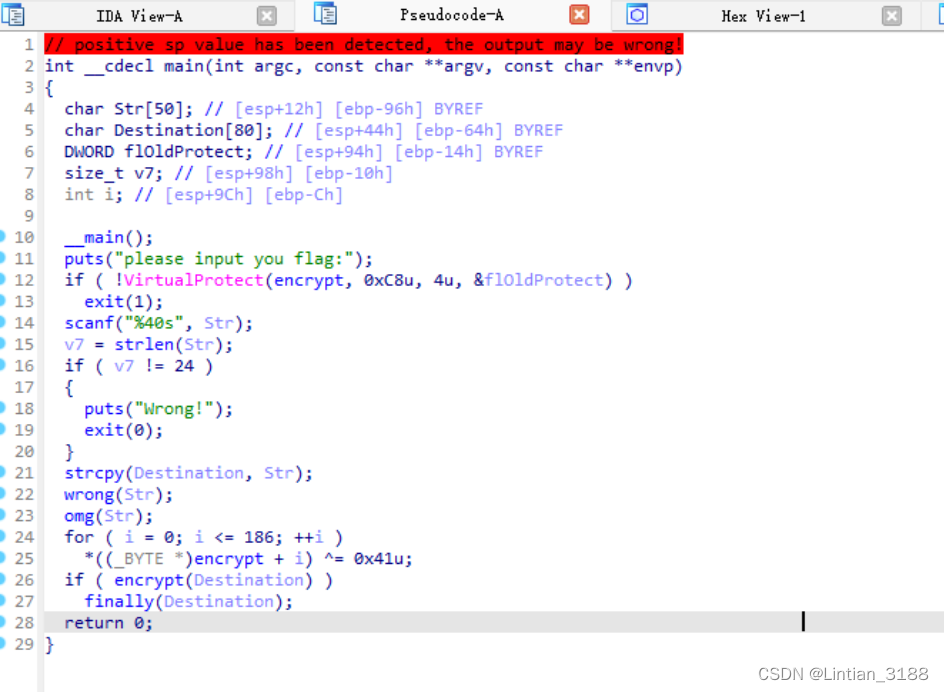Screen dimensions: 944x692
Task: Close the IDA View-A tab
Action: coord(267,16)
